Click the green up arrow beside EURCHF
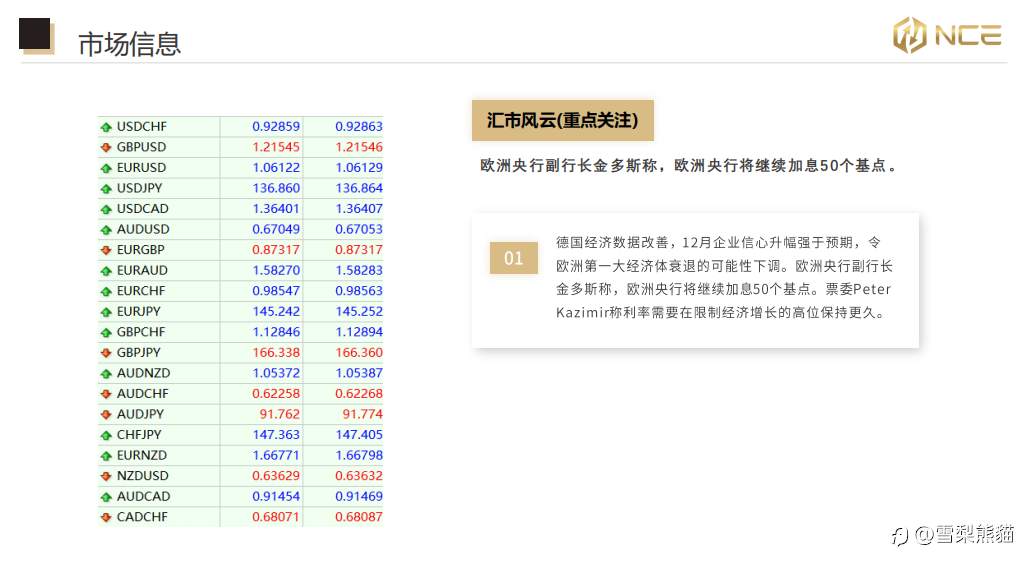This screenshot has height=572, width=1025. coord(106,292)
